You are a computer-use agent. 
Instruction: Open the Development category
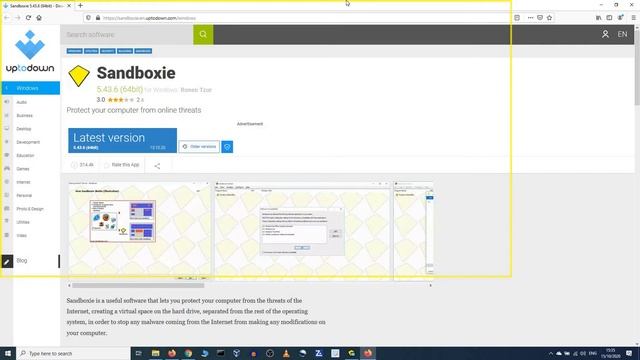(x=28, y=142)
